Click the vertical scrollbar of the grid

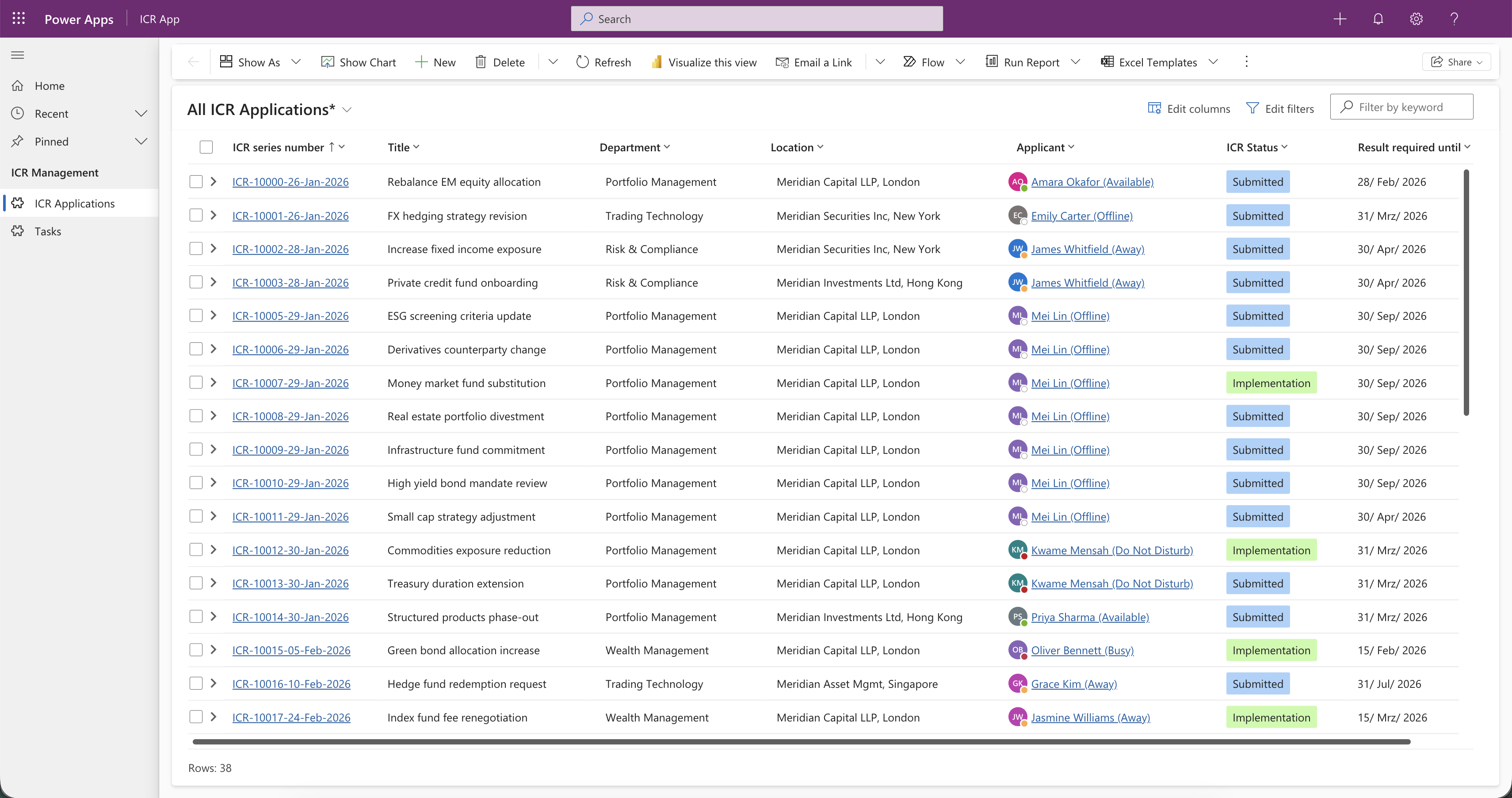click(x=1466, y=292)
